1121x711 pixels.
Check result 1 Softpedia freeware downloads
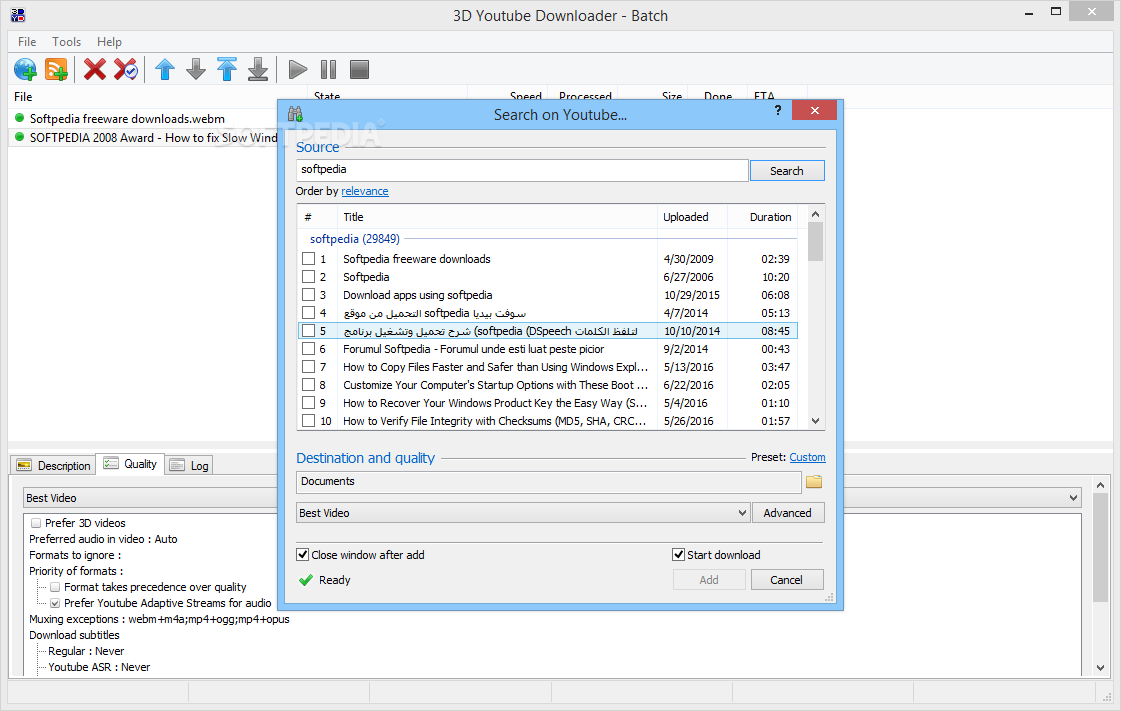308,259
